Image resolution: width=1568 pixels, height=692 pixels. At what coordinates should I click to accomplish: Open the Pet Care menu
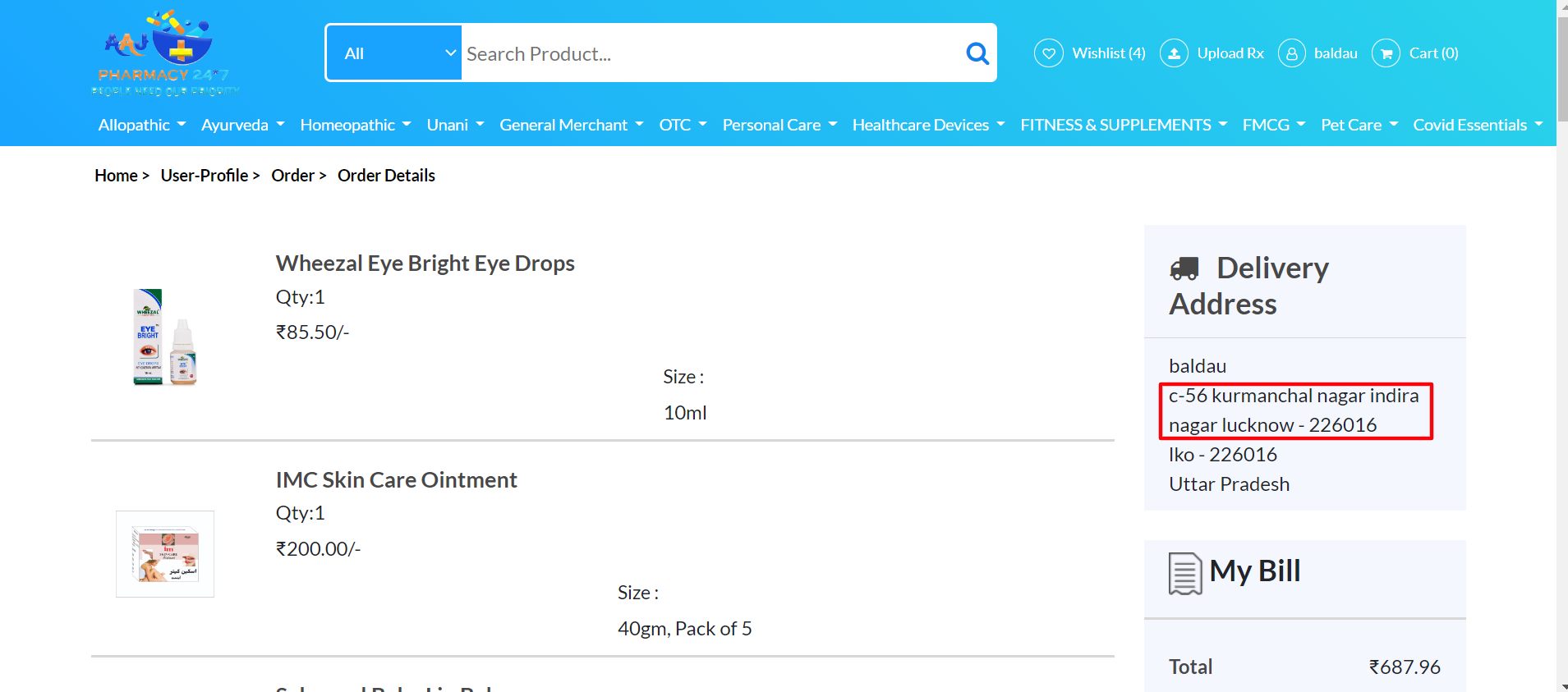[x=1359, y=125]
